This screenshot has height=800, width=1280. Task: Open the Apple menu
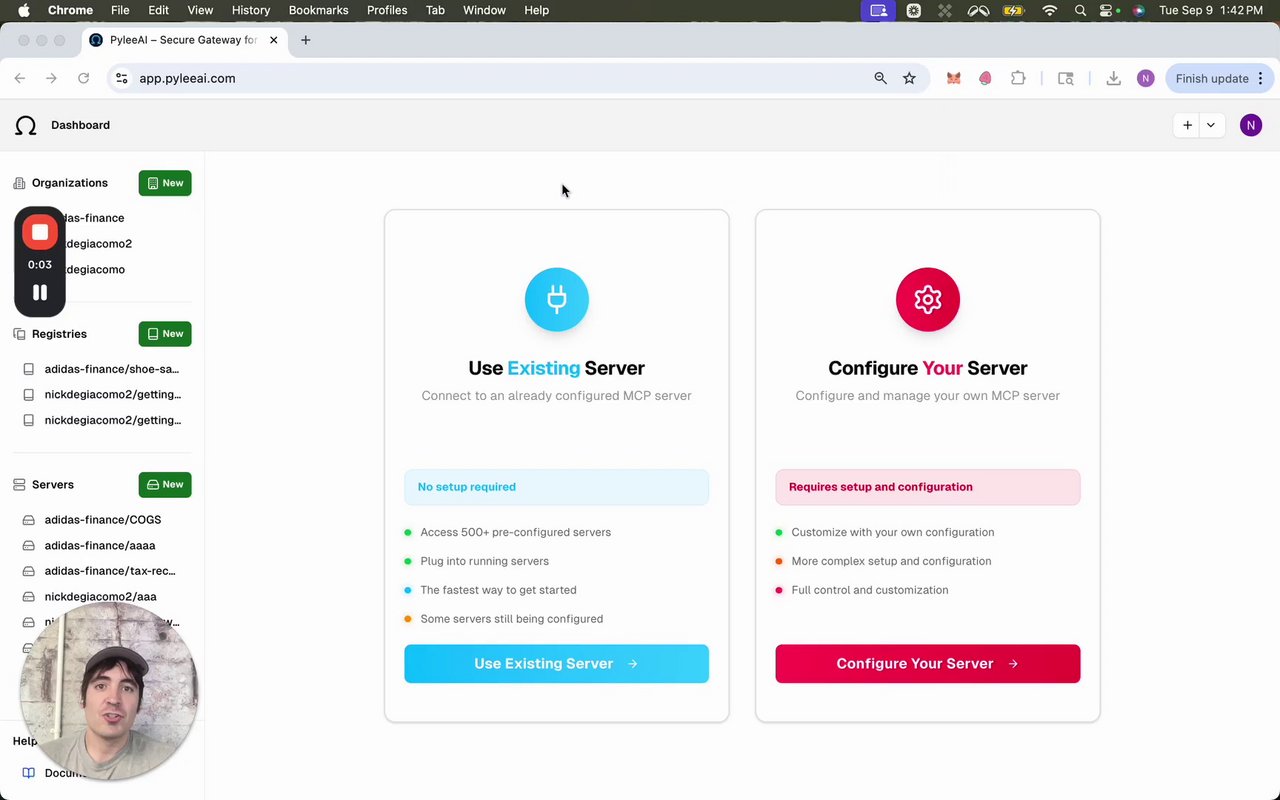point(24,10)
